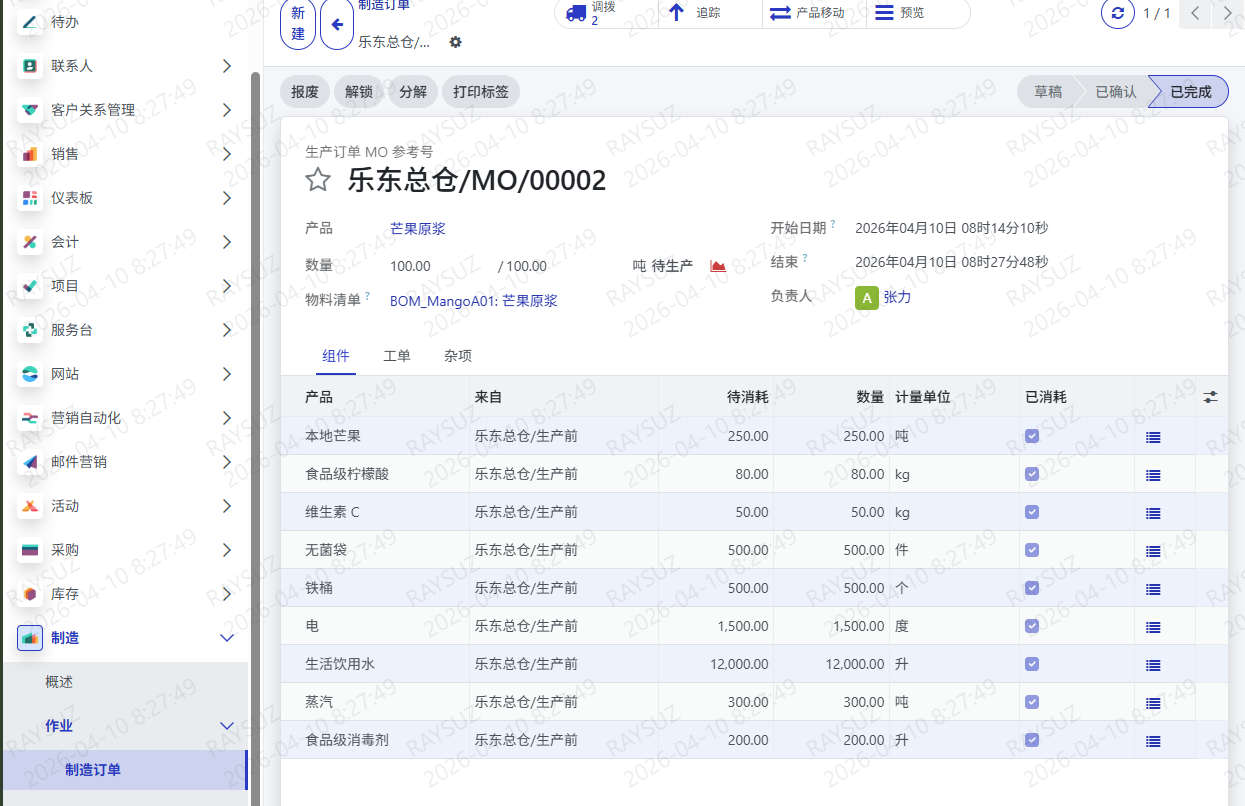Select 制造订单 in the sidebar
The width and height of the screenshot is (1245, 806).
point(93,770)
